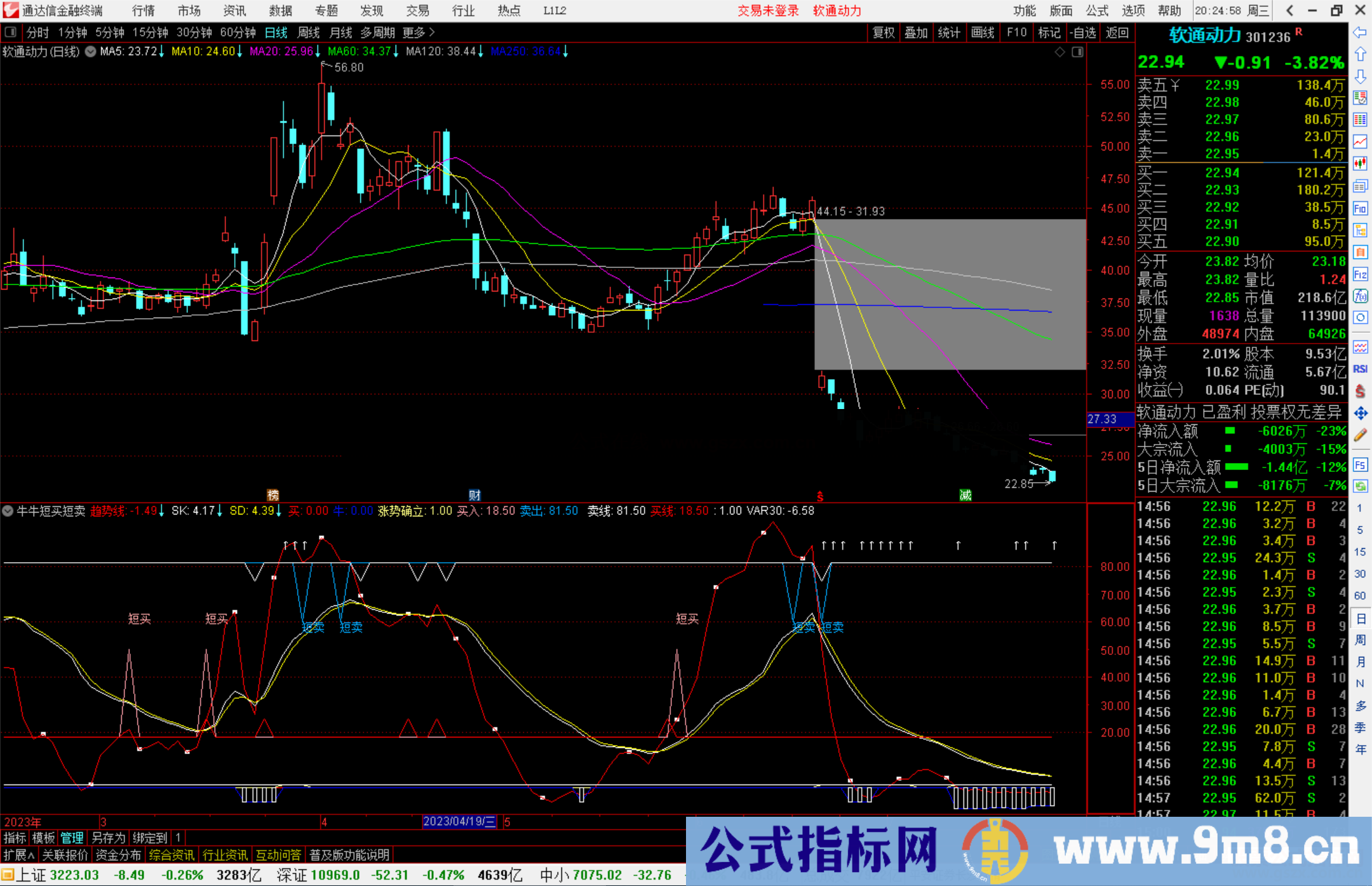Toggle the 叠加 overlay button

(x=916, y=32)
